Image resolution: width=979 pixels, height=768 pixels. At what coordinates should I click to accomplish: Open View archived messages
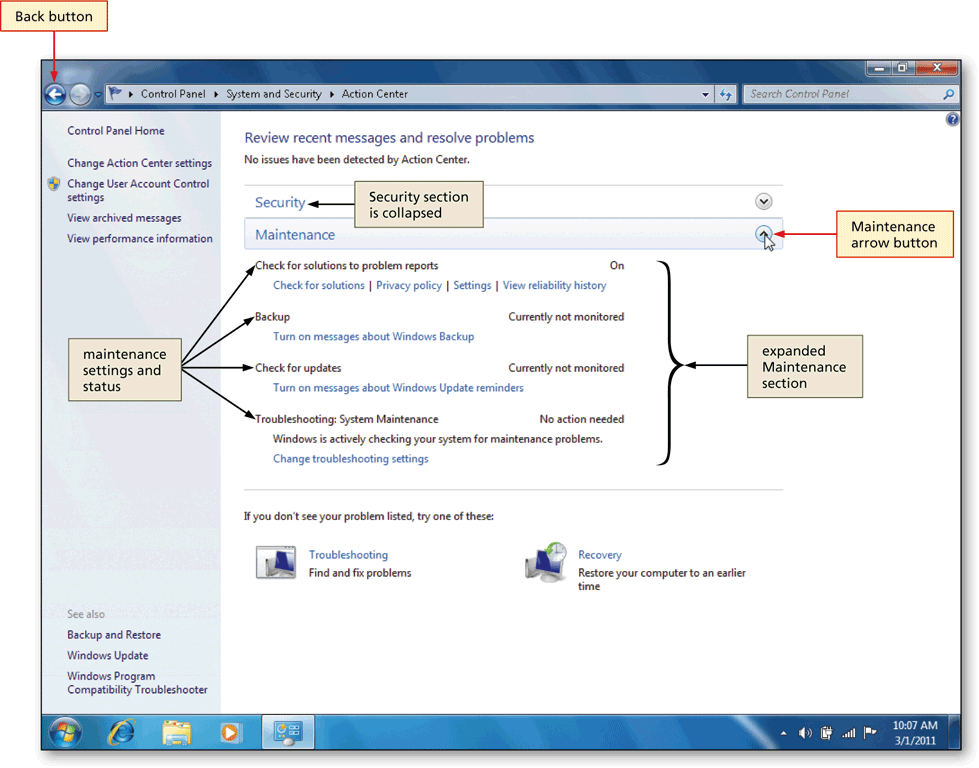(x=124, y=218)
